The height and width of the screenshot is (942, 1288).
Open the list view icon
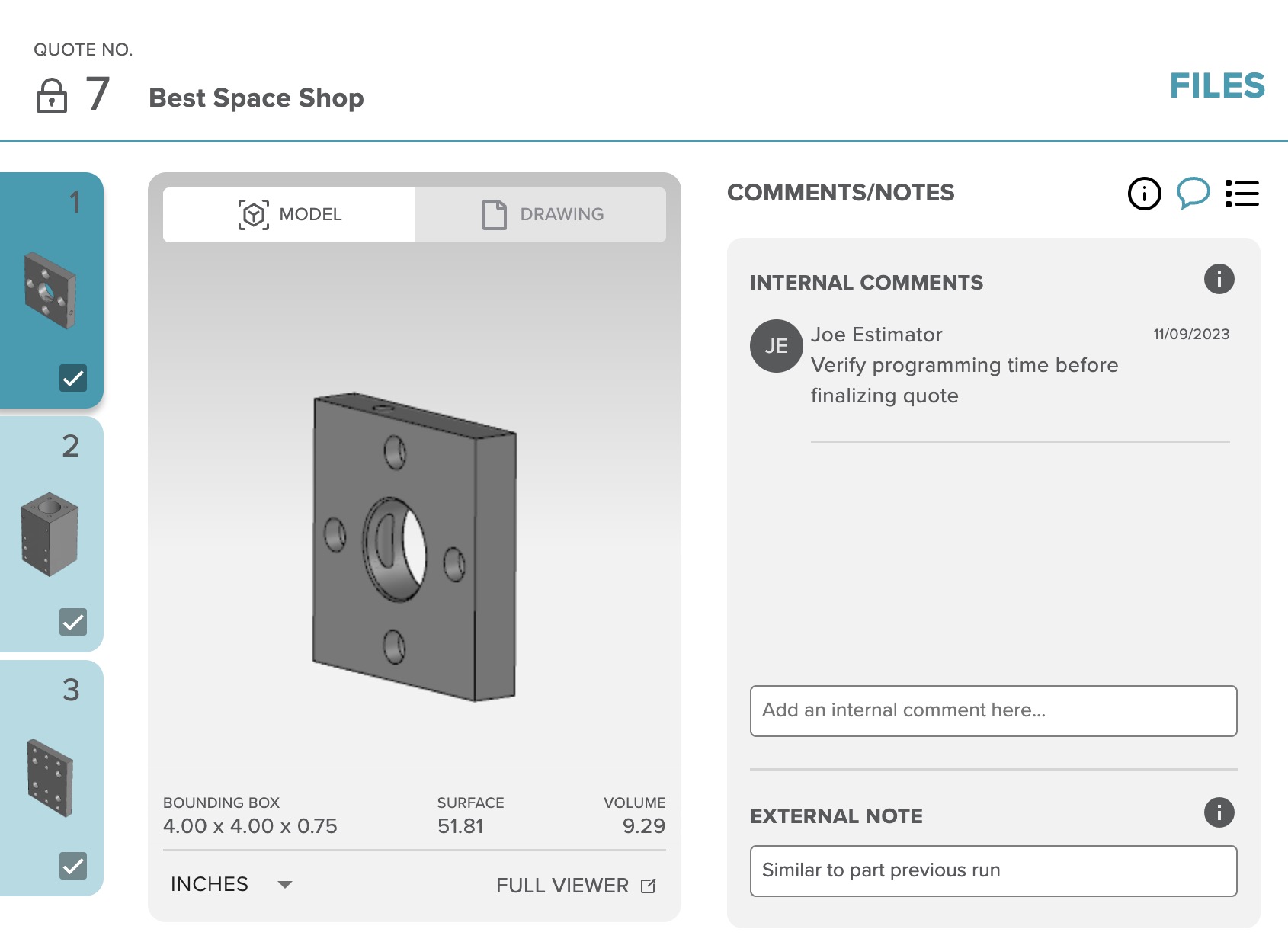(x=1242, y=194)
